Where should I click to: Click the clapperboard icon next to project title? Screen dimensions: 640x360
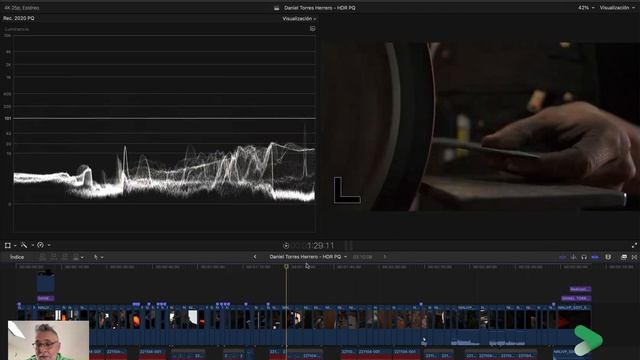(x=277, y=8)
